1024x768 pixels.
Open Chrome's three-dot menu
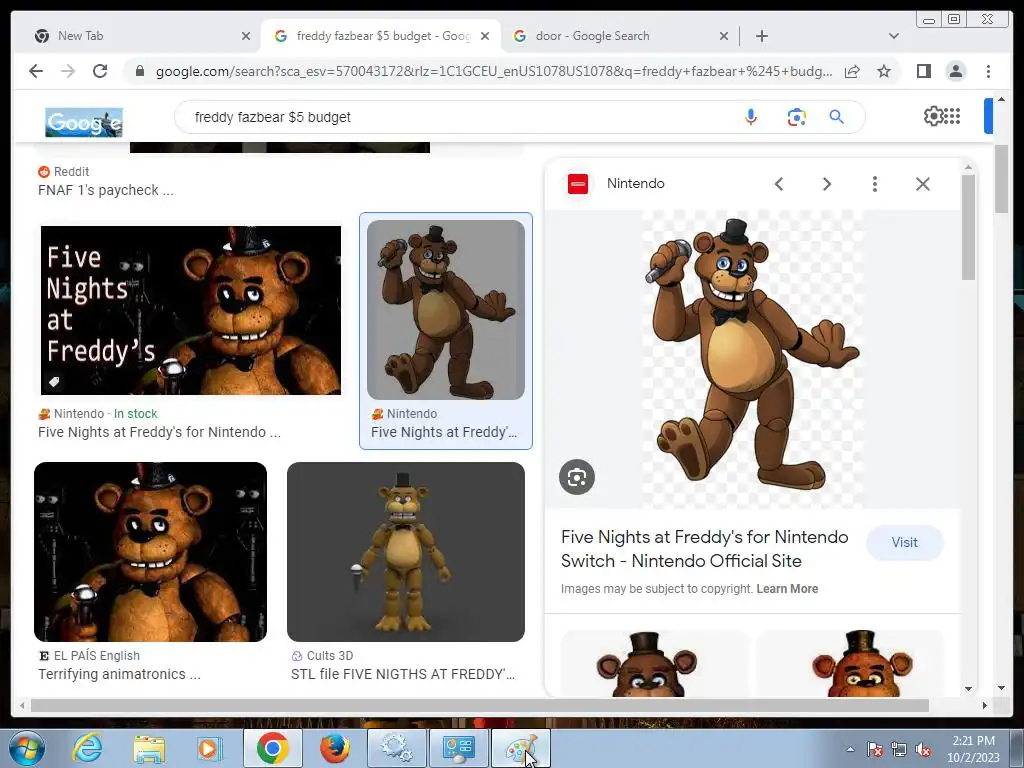click(988, 71)
